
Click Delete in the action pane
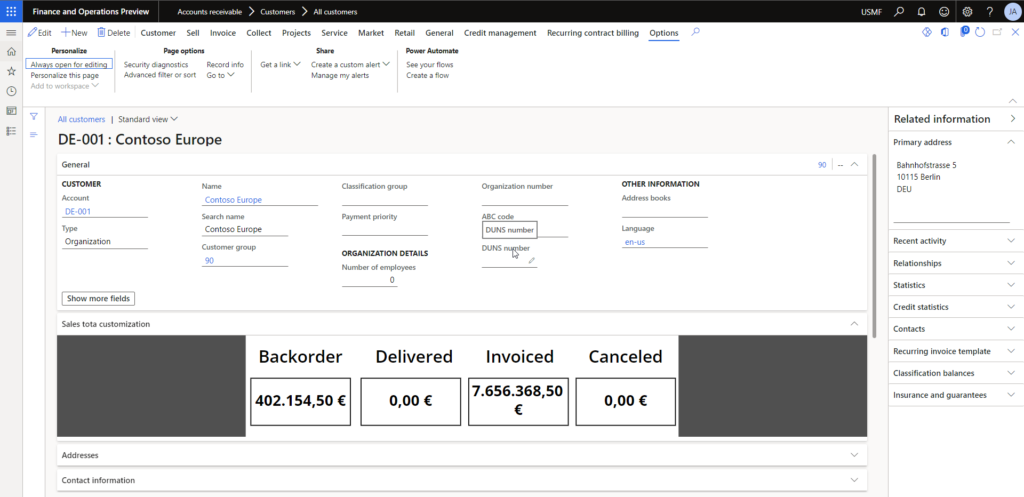pyautogui.click(x=114, y=33)
